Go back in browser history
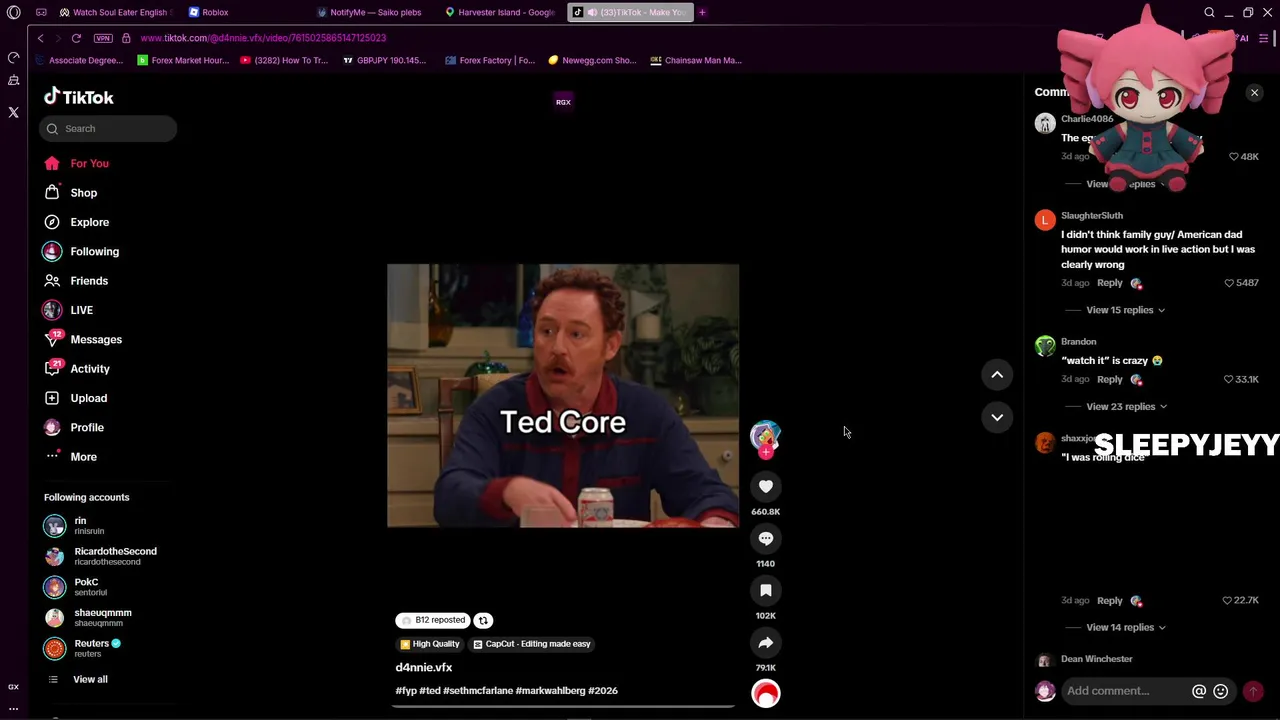Screen dimensions: 1280x720 (40, 38)
